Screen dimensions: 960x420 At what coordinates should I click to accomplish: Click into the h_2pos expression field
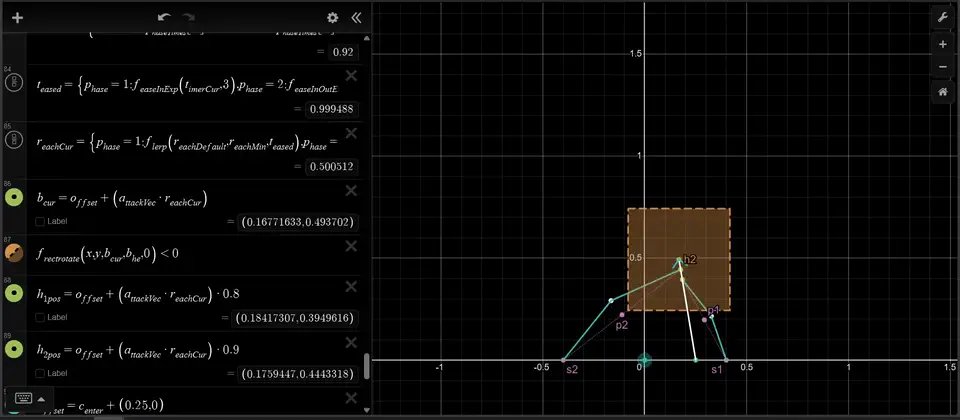click(x=138, y=350)
